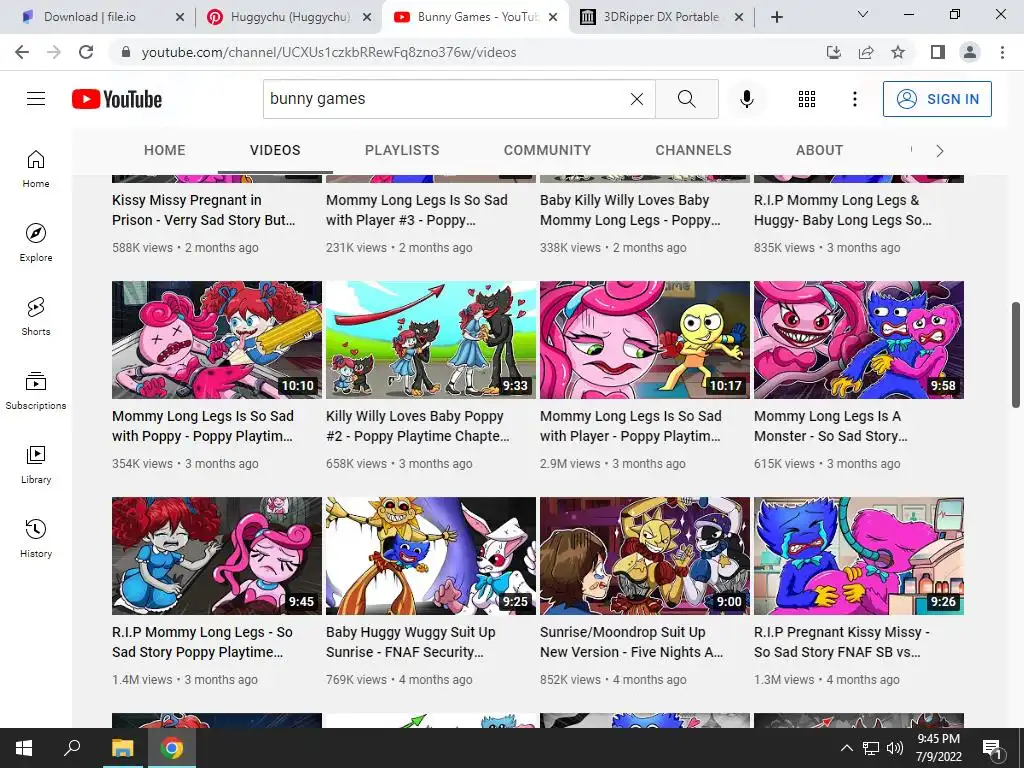Open the tab search dropdown chevron
This screenshot has width=1024, height=768.
(863, 14)
